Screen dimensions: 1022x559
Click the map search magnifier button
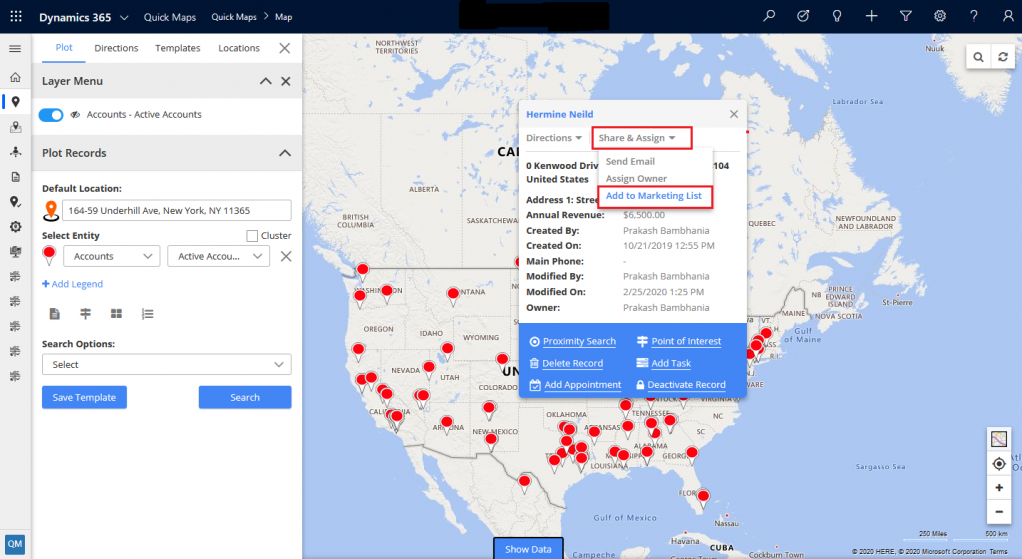978,57
